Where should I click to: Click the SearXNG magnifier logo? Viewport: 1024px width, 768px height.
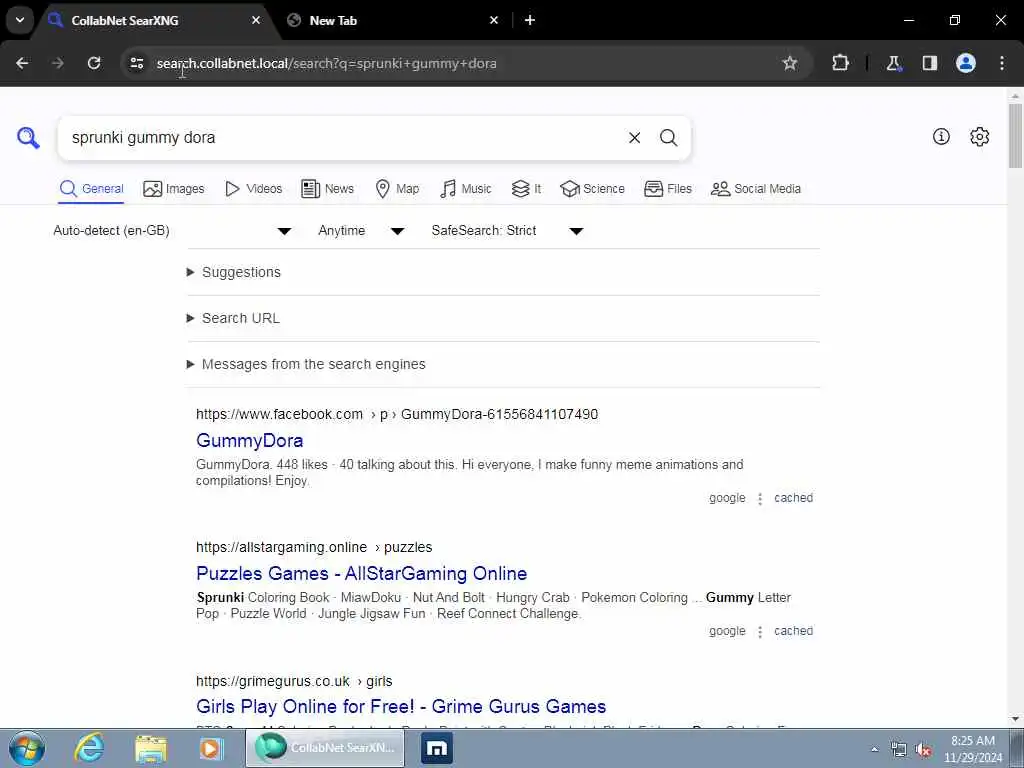28,138
